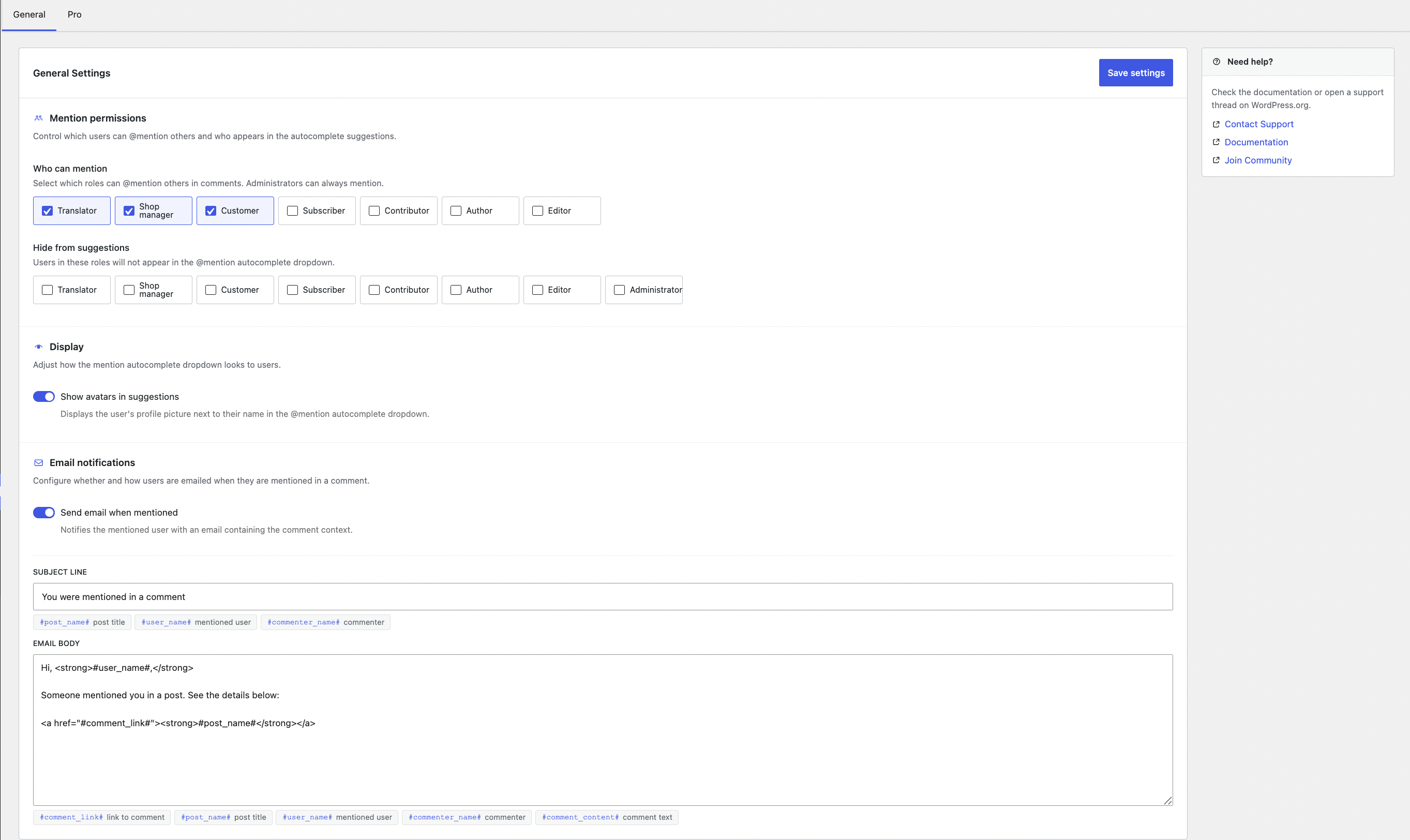Click the Need help question mark icon
Image resolution: width=1410 pixels, height=840 pixels.
[1217, 62]
